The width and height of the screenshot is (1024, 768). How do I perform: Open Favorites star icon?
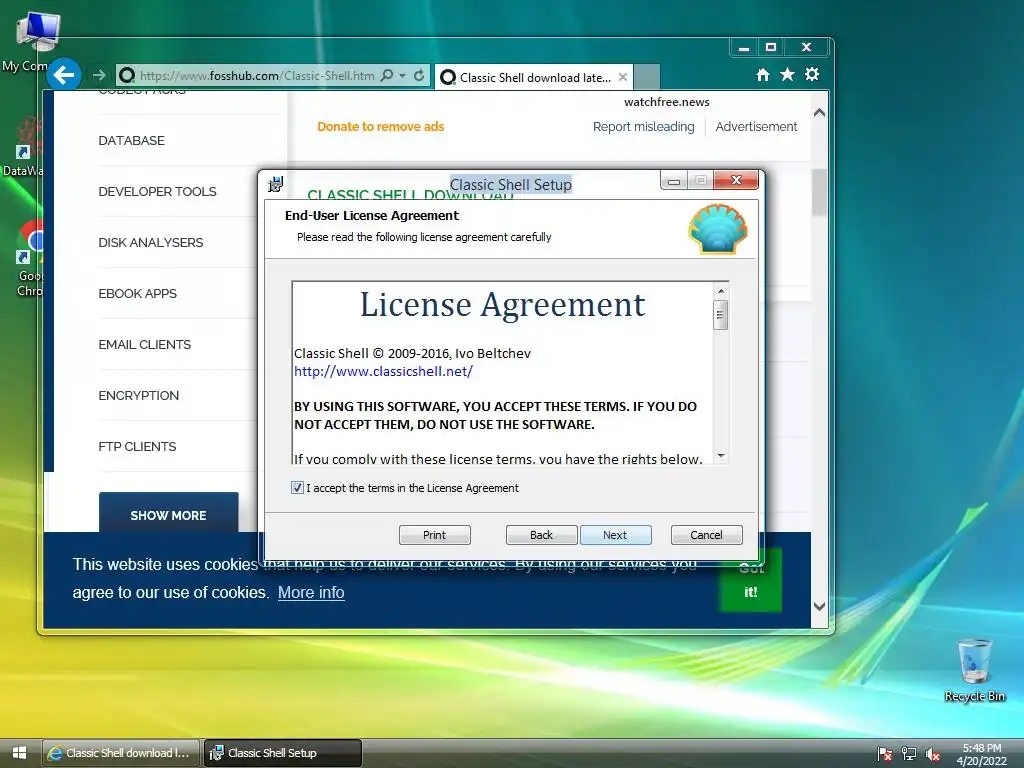click(x=787, y=75)
